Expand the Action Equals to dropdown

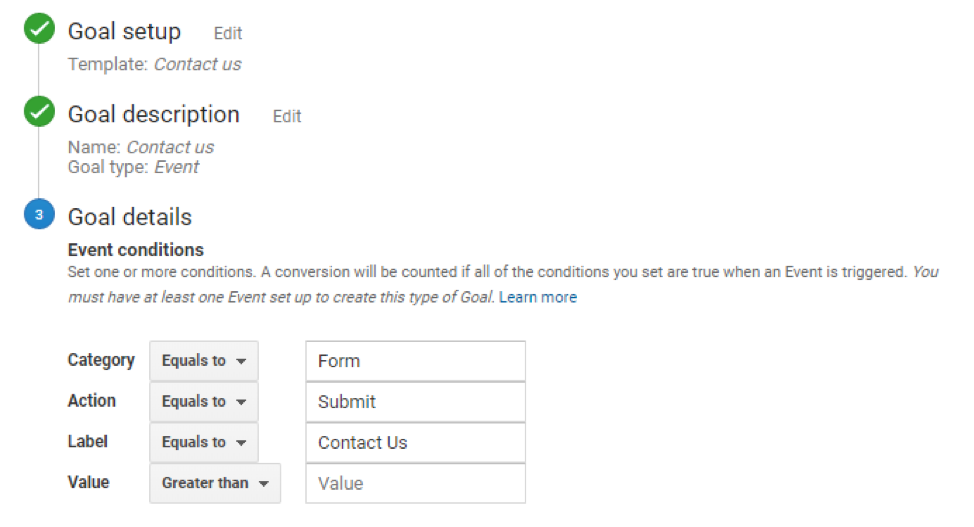(204, 401)
